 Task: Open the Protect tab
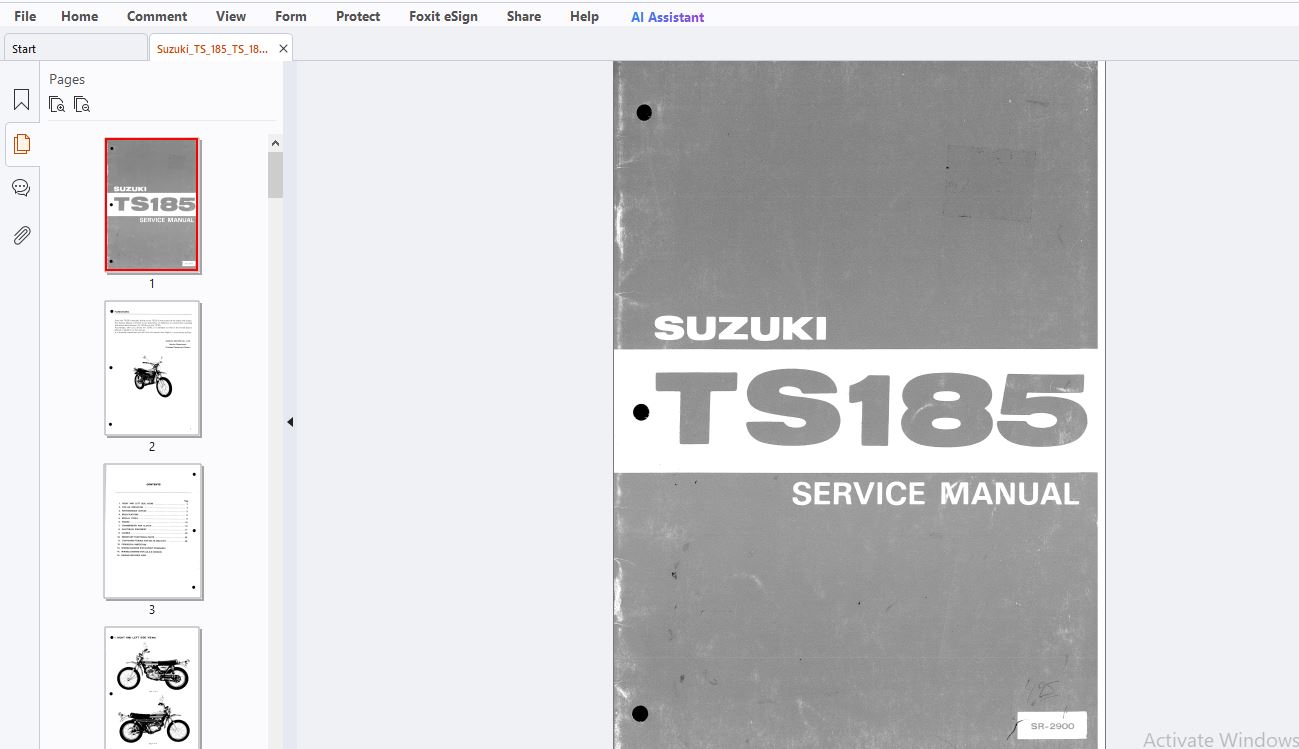(x=358, y=16)
